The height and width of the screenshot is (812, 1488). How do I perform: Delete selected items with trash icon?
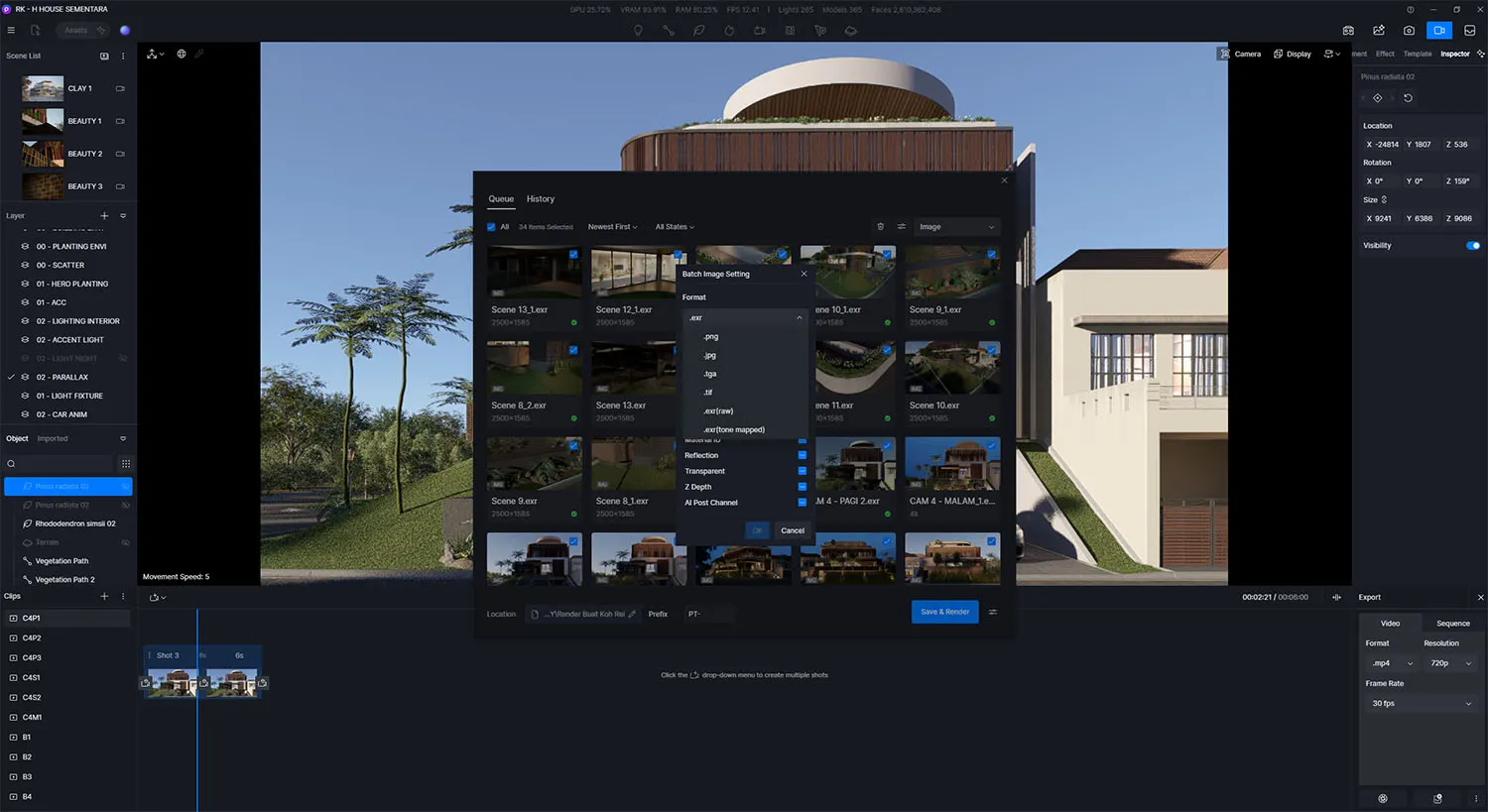tap(880, 227)
